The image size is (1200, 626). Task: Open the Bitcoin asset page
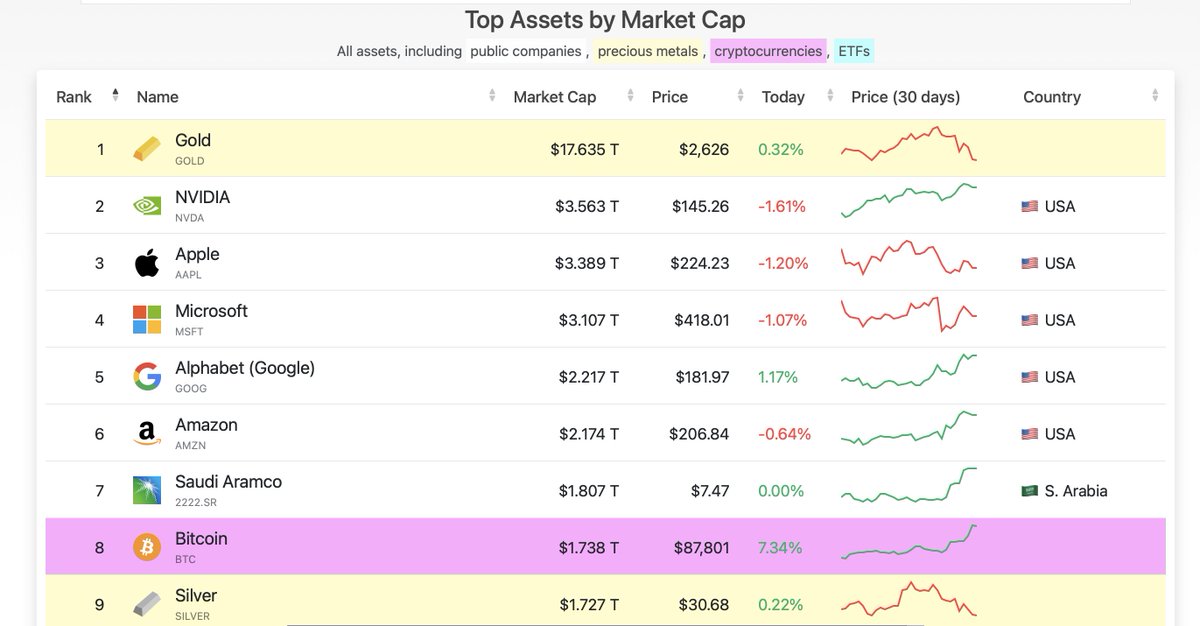tap(201, 539)
